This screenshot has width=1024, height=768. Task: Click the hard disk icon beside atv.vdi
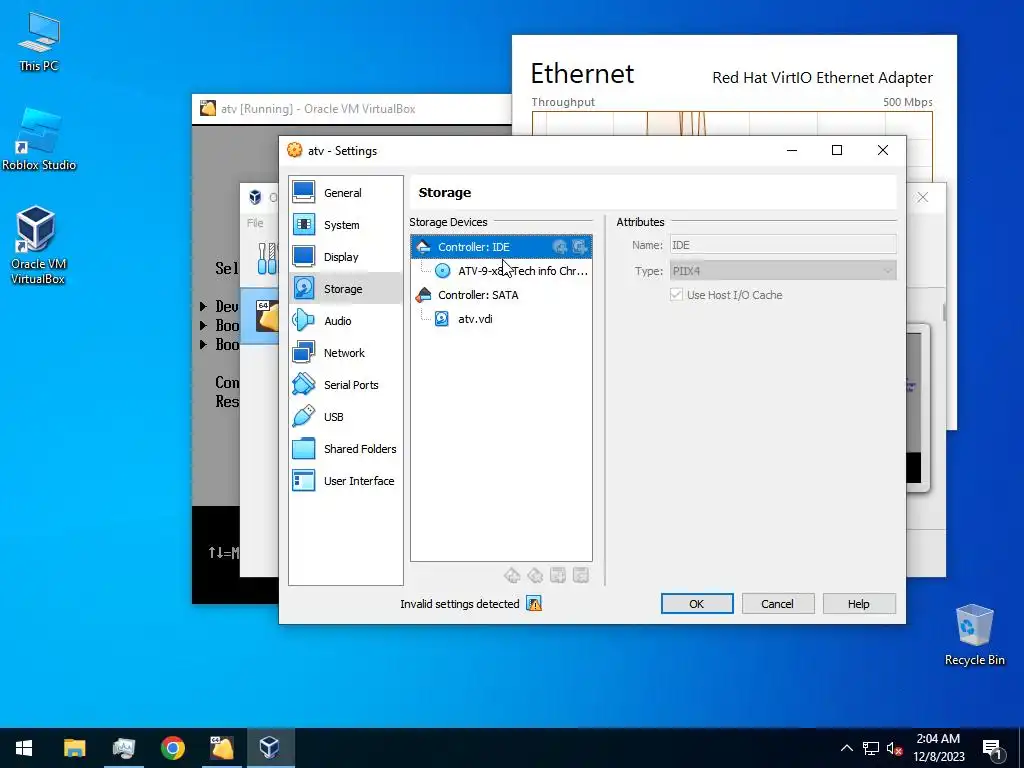442,319
